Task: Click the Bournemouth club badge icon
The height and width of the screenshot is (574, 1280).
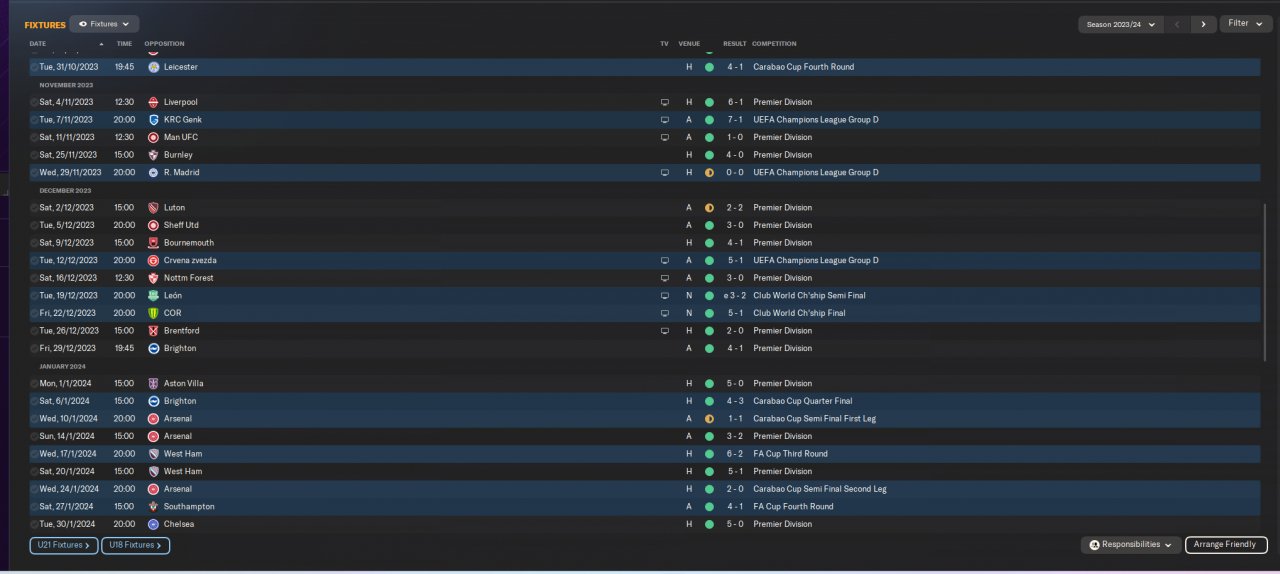Action: 153,243
